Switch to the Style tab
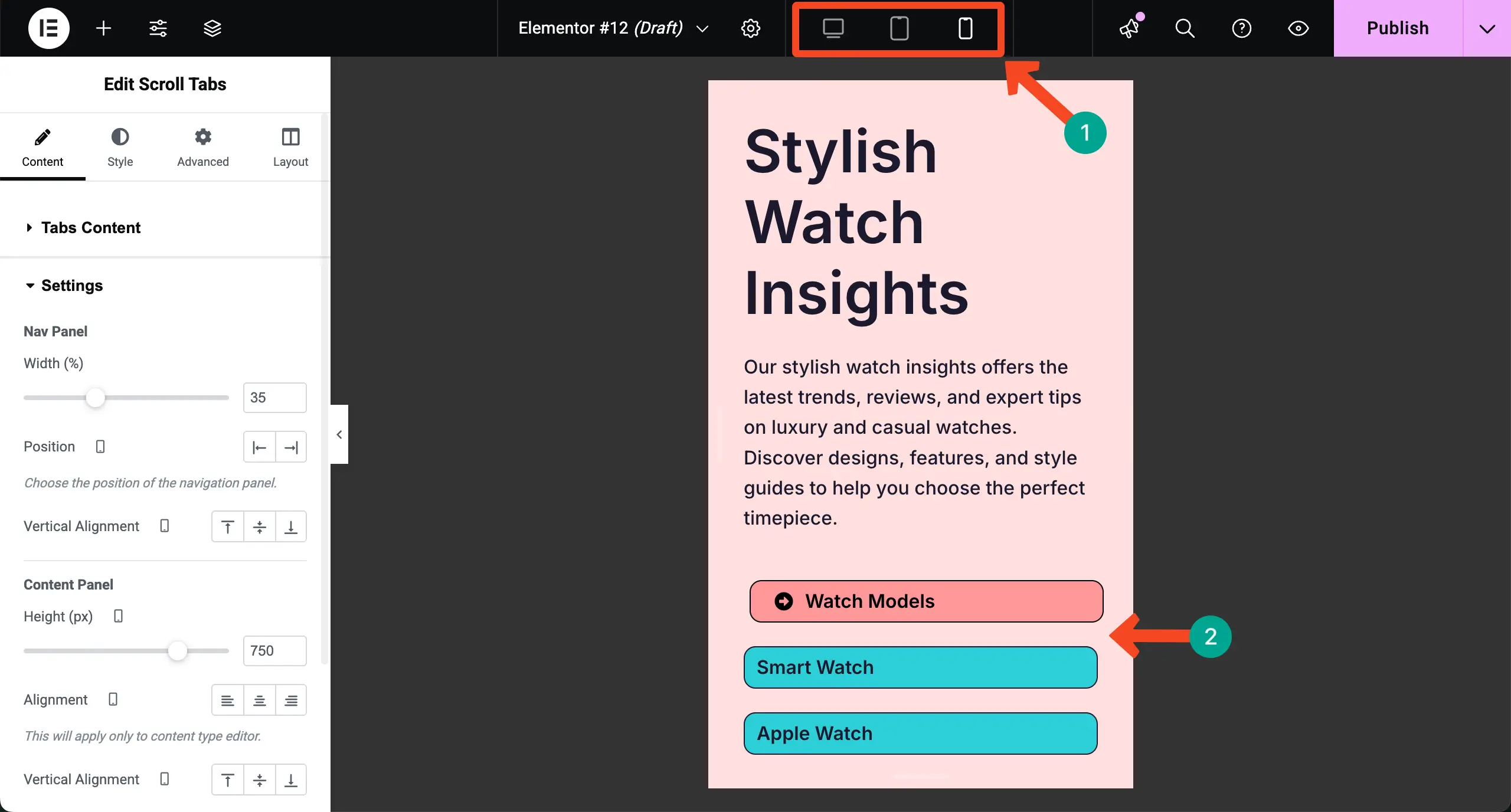The width and height of the screenshot is (1511, 812). (120, 148)
